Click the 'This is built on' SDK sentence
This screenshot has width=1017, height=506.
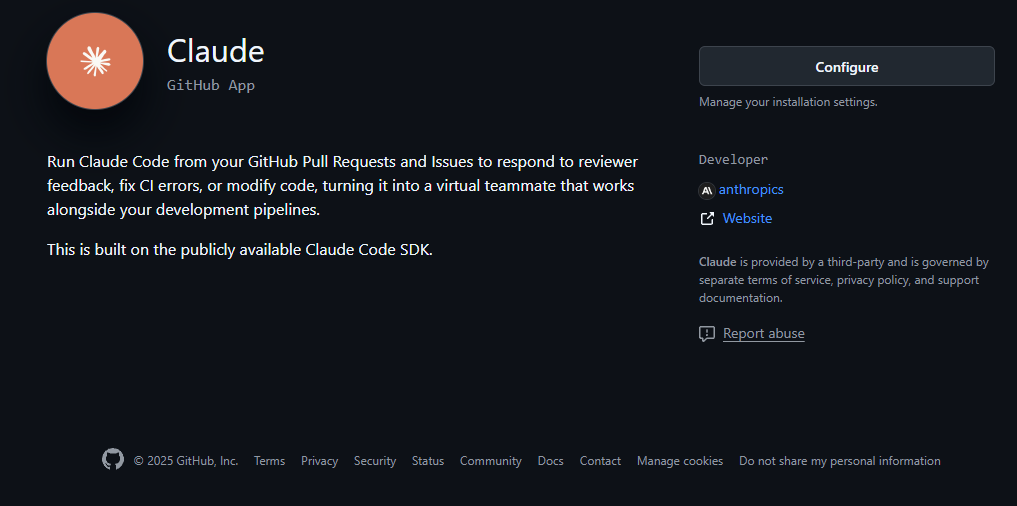coord(239,250)
